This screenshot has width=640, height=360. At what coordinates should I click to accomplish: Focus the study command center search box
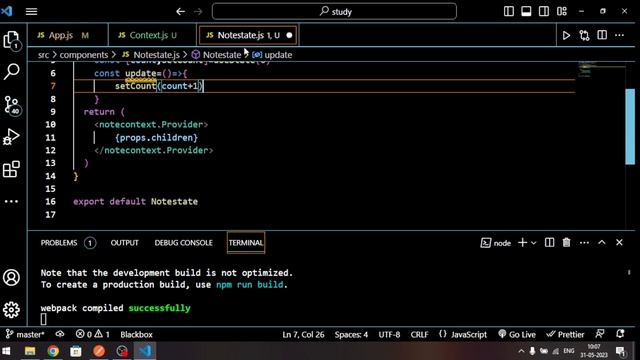coord(334,11)
